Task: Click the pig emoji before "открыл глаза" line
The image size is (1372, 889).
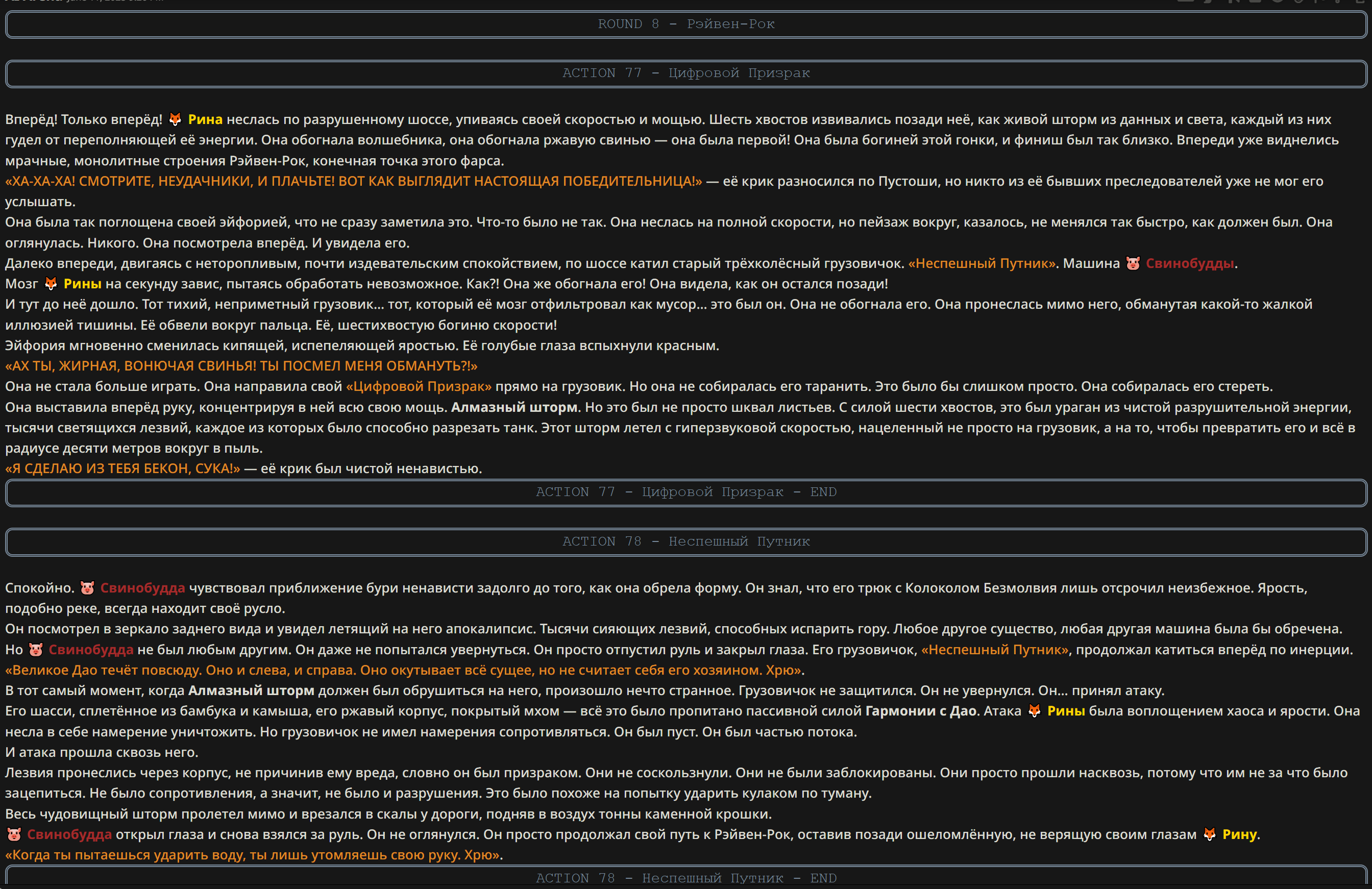Action: 14,834
